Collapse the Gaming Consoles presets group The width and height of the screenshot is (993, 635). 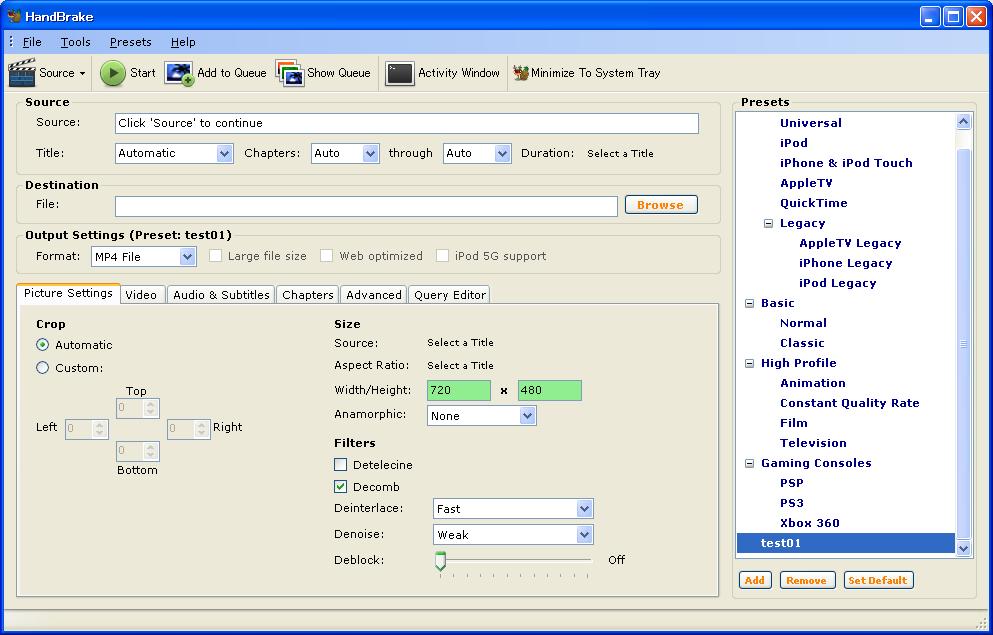[x=749, y=463]
